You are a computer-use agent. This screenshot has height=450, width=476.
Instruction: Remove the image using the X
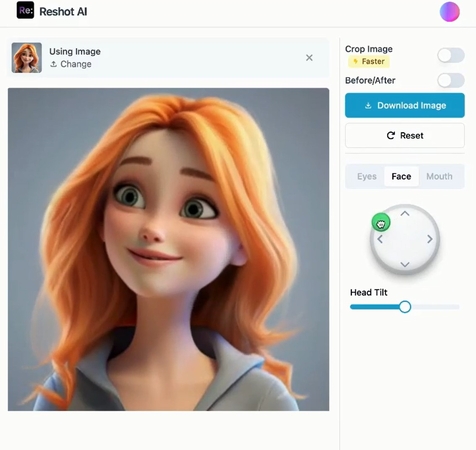[x=309, y=58]
